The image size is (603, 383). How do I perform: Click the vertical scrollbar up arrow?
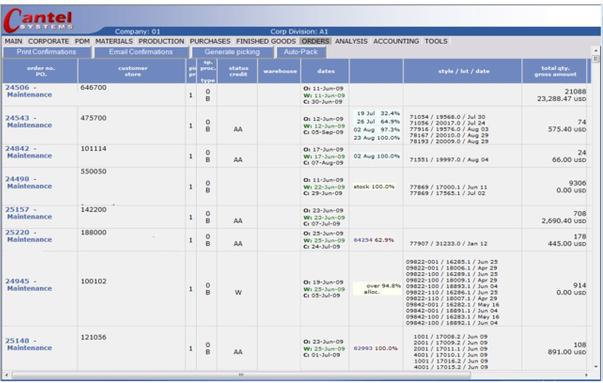pyautogui.click(x=596, y=50)
